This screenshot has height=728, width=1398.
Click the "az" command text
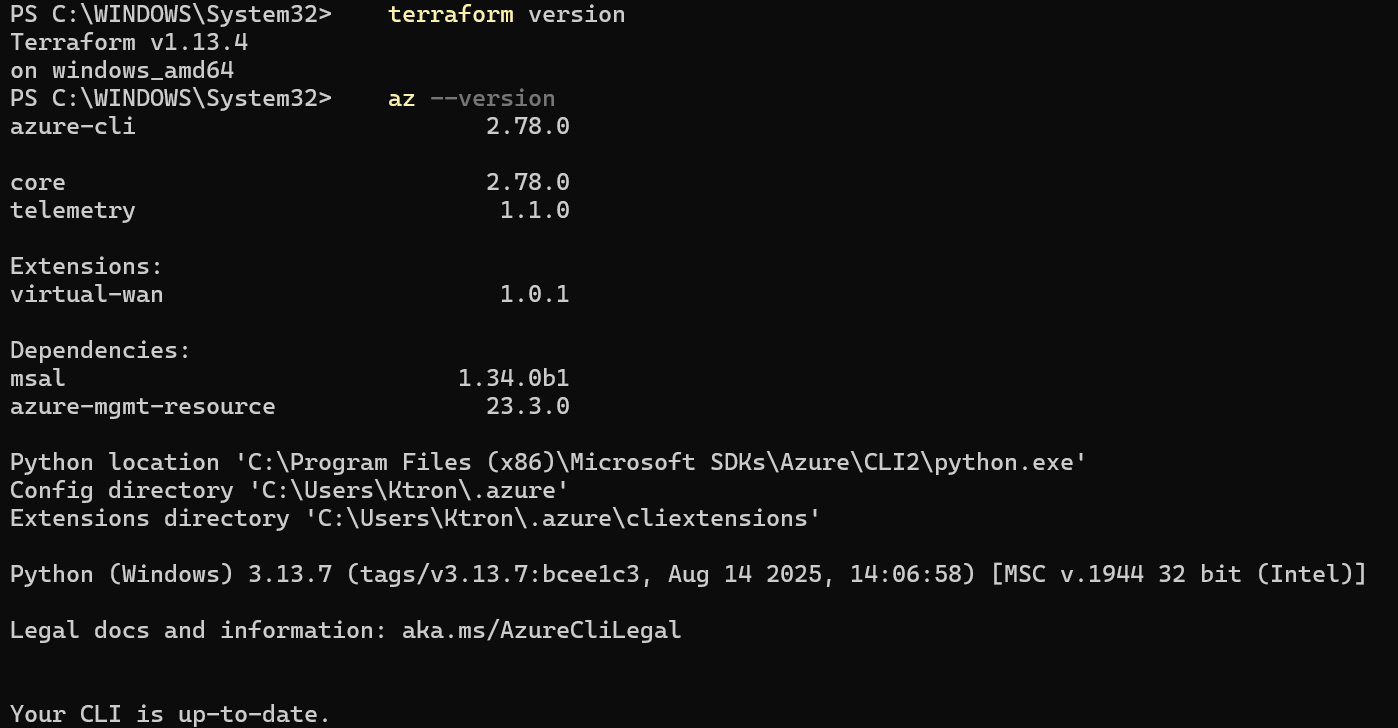point(401,98)
